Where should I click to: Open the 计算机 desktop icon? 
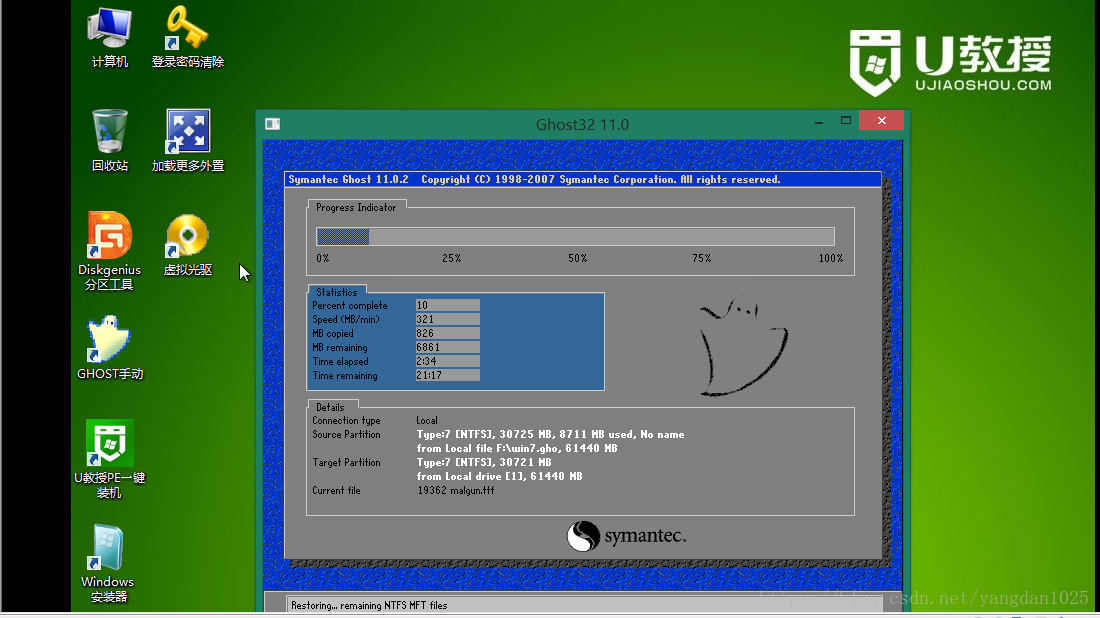[x=109, y=37]
